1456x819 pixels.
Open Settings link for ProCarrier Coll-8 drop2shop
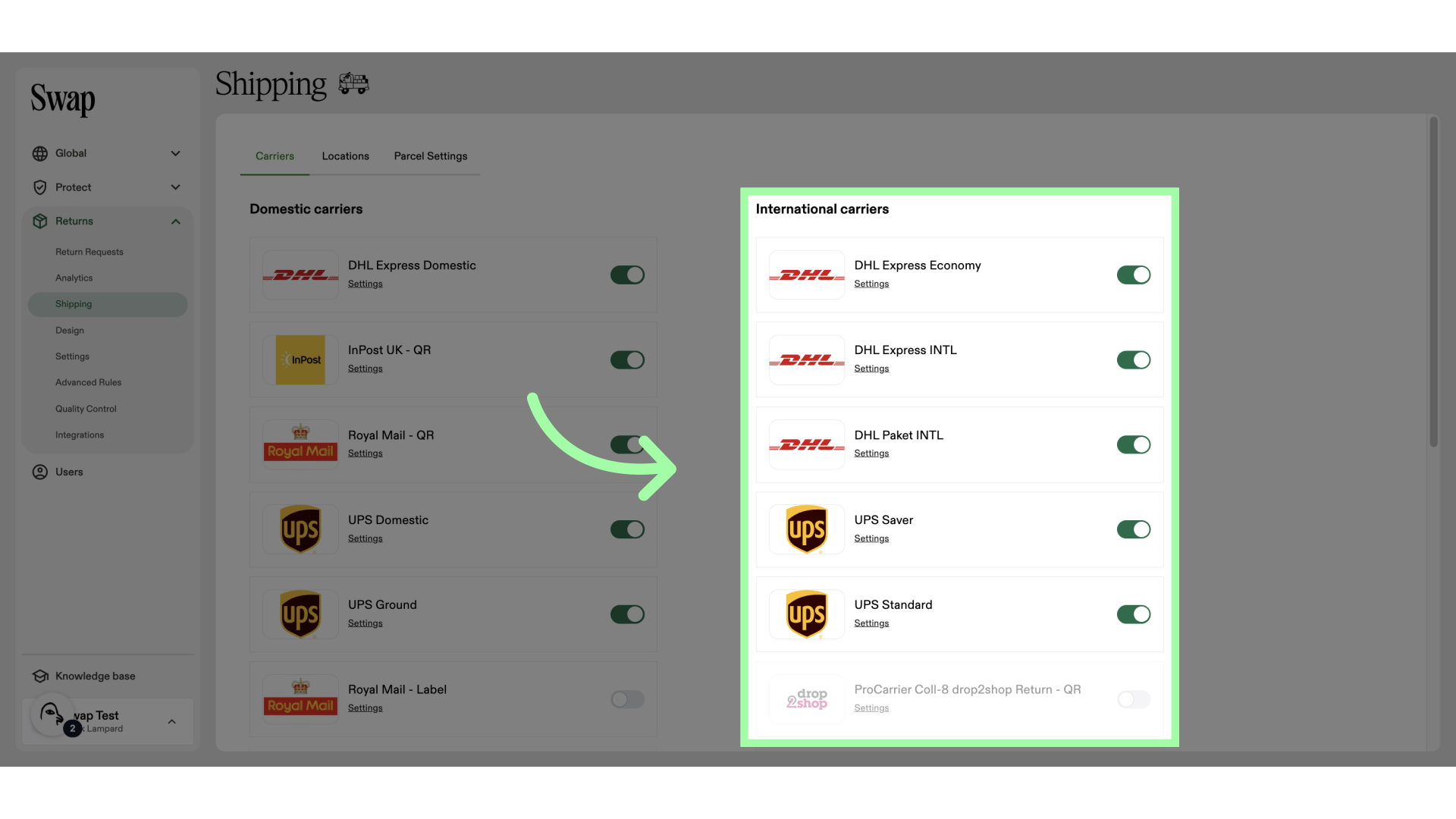[x=871, y=708]
